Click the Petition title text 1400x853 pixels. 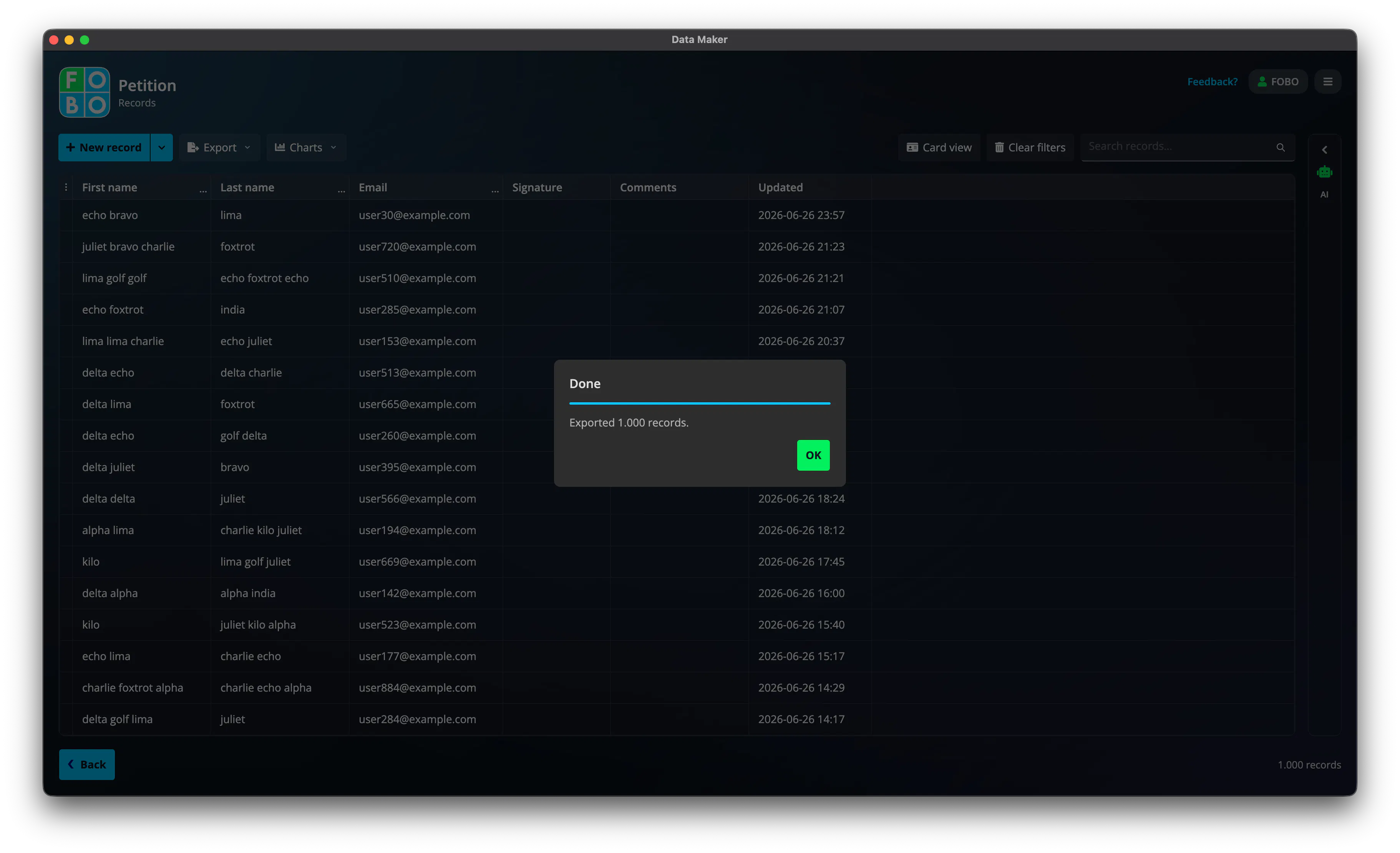coord(147,85)
